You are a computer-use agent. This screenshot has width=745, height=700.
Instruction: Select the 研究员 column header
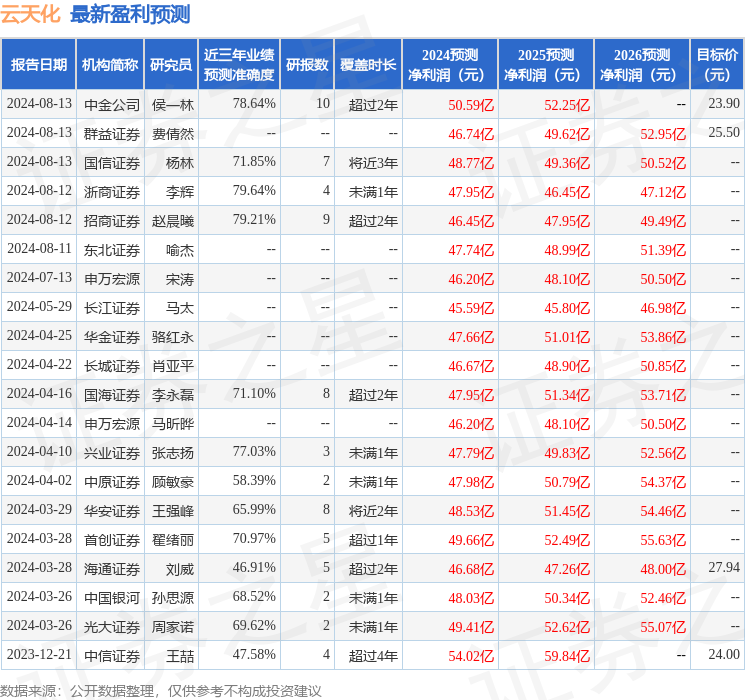tap(171, 65)
